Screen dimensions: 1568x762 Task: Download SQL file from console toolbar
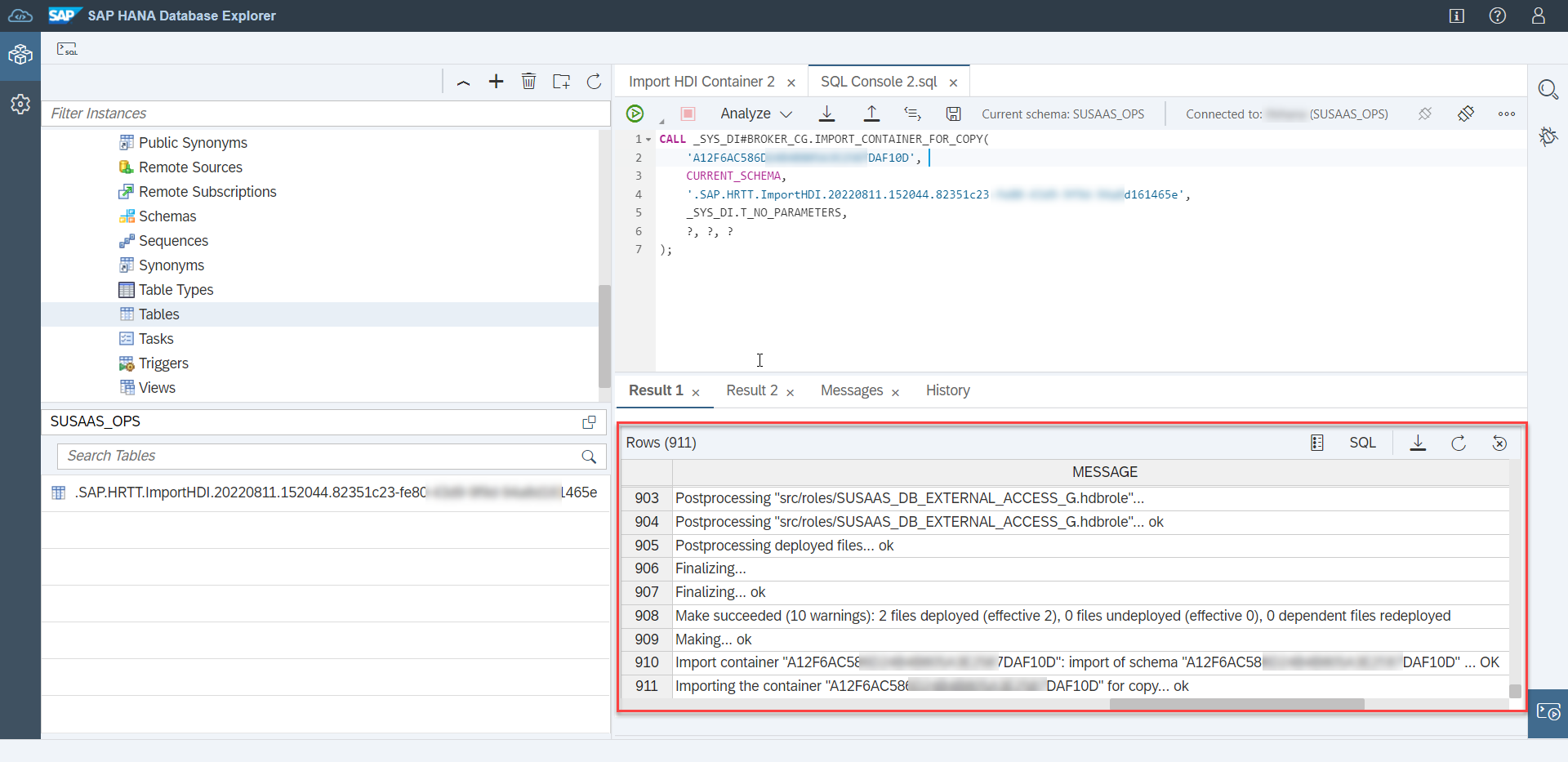point(826,114)
